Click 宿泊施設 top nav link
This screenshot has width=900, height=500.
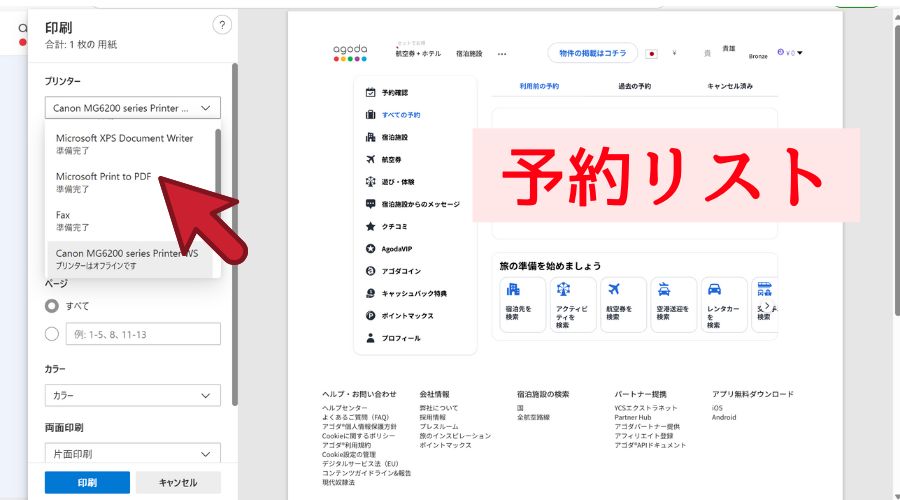click(x=469, y=54)
